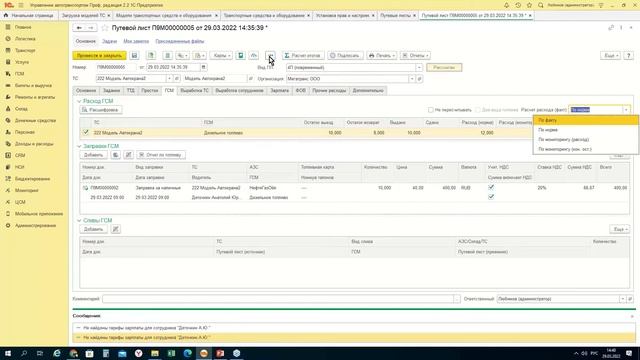Collapse the Заправки ГСМ section
640x360 pixels.
click(79, 146)
